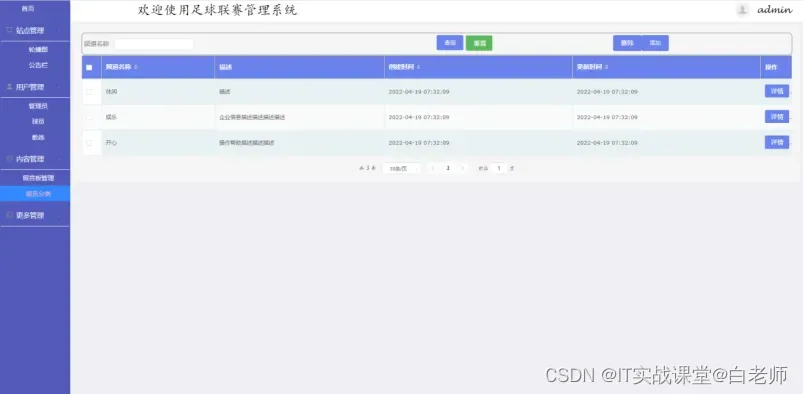Click the blue 查询 button
Screen dimensions: 803x394
tap(450, 43)
